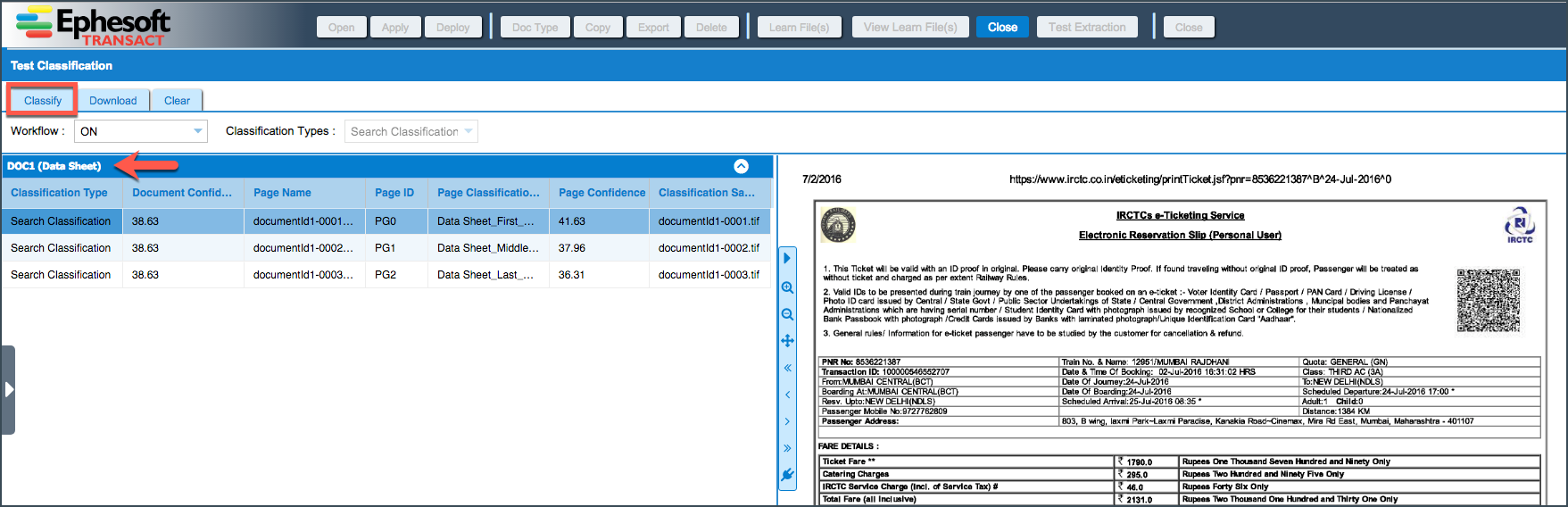
Task: Jump to the first page with double-left arrows
Action: [x=787, y=368]
